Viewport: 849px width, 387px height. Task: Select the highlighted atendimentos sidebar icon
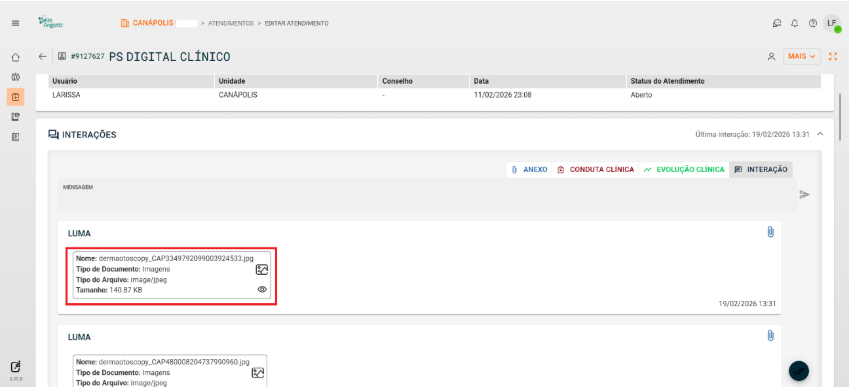tap(15, 97)
